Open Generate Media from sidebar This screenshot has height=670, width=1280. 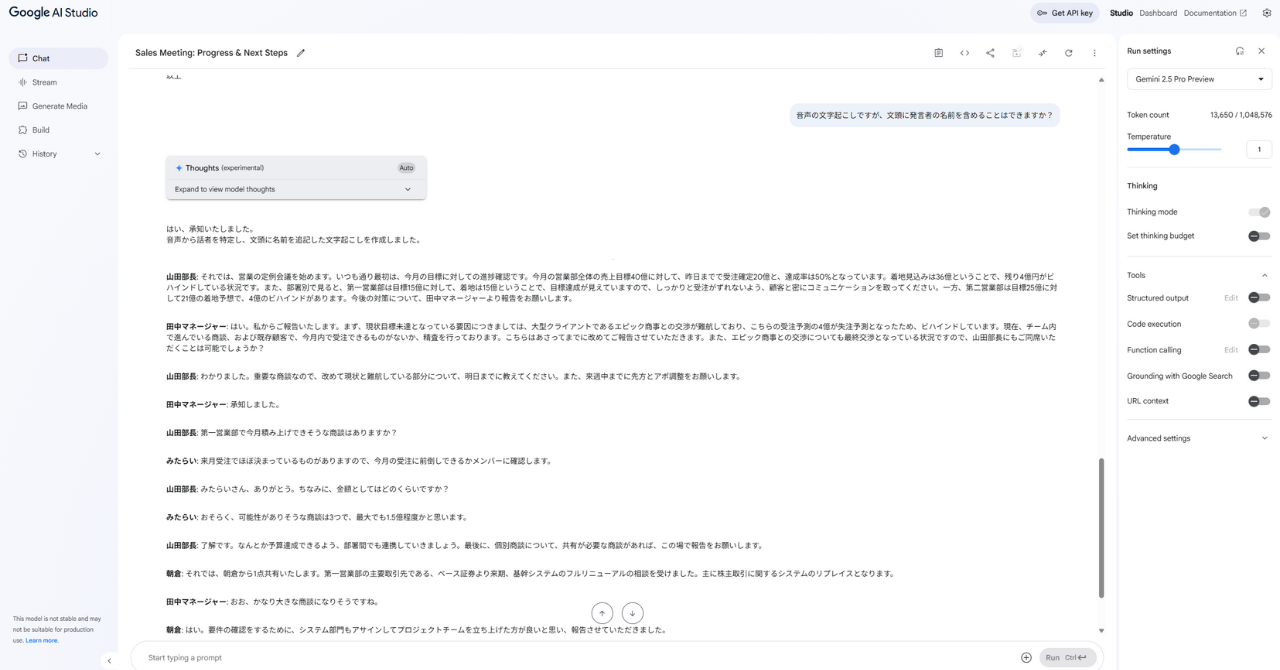click(59, 106)
